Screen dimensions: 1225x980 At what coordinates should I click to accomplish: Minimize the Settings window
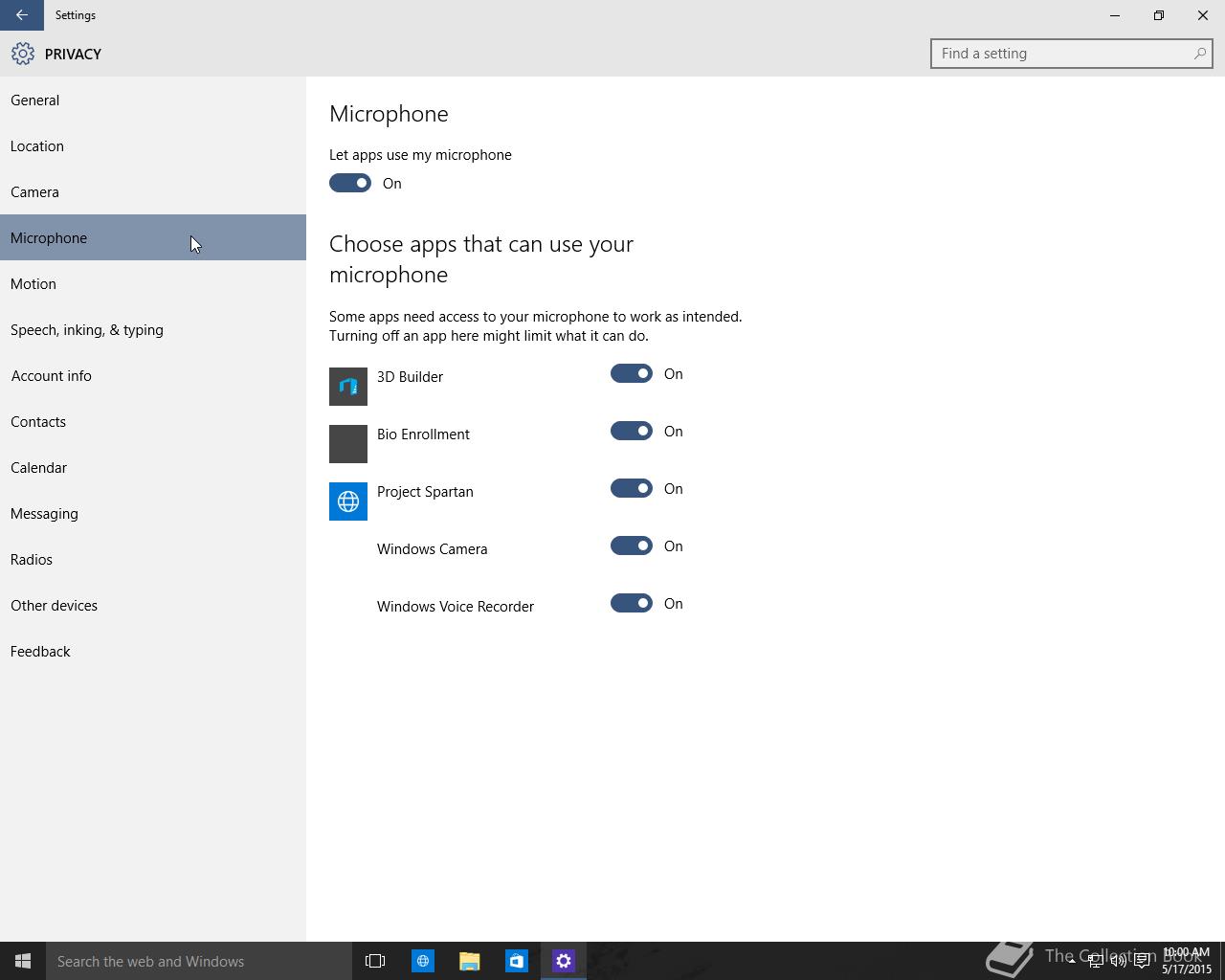pyautogui.click(x=1115, y=15)
